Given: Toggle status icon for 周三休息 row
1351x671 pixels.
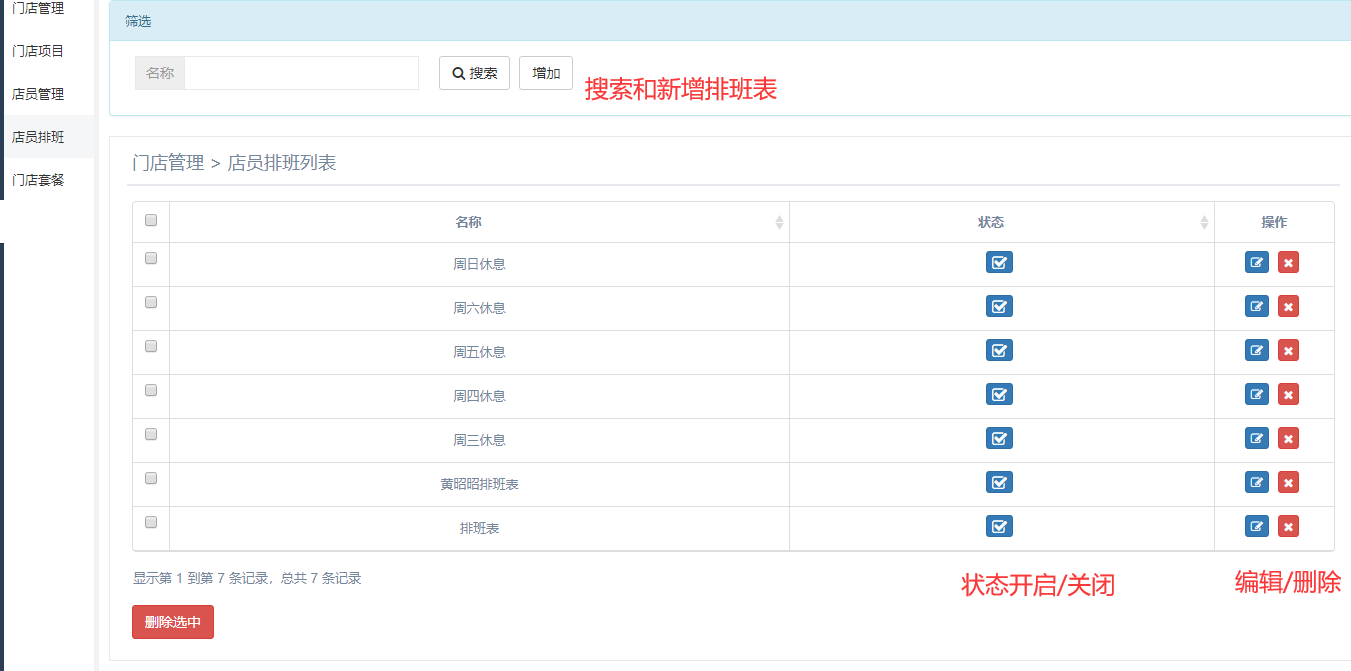Looking at the screenshot, I should click(x=999, y=438).
